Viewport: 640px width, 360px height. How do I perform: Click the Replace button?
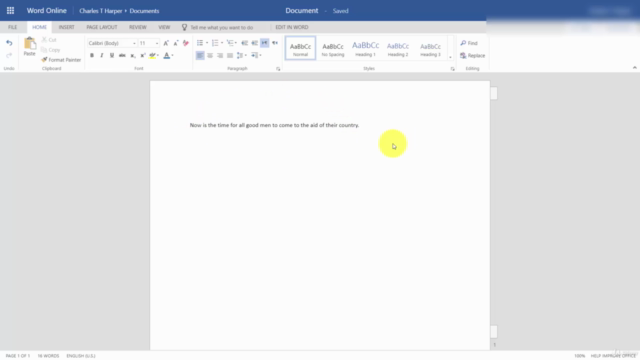(473, 56)
